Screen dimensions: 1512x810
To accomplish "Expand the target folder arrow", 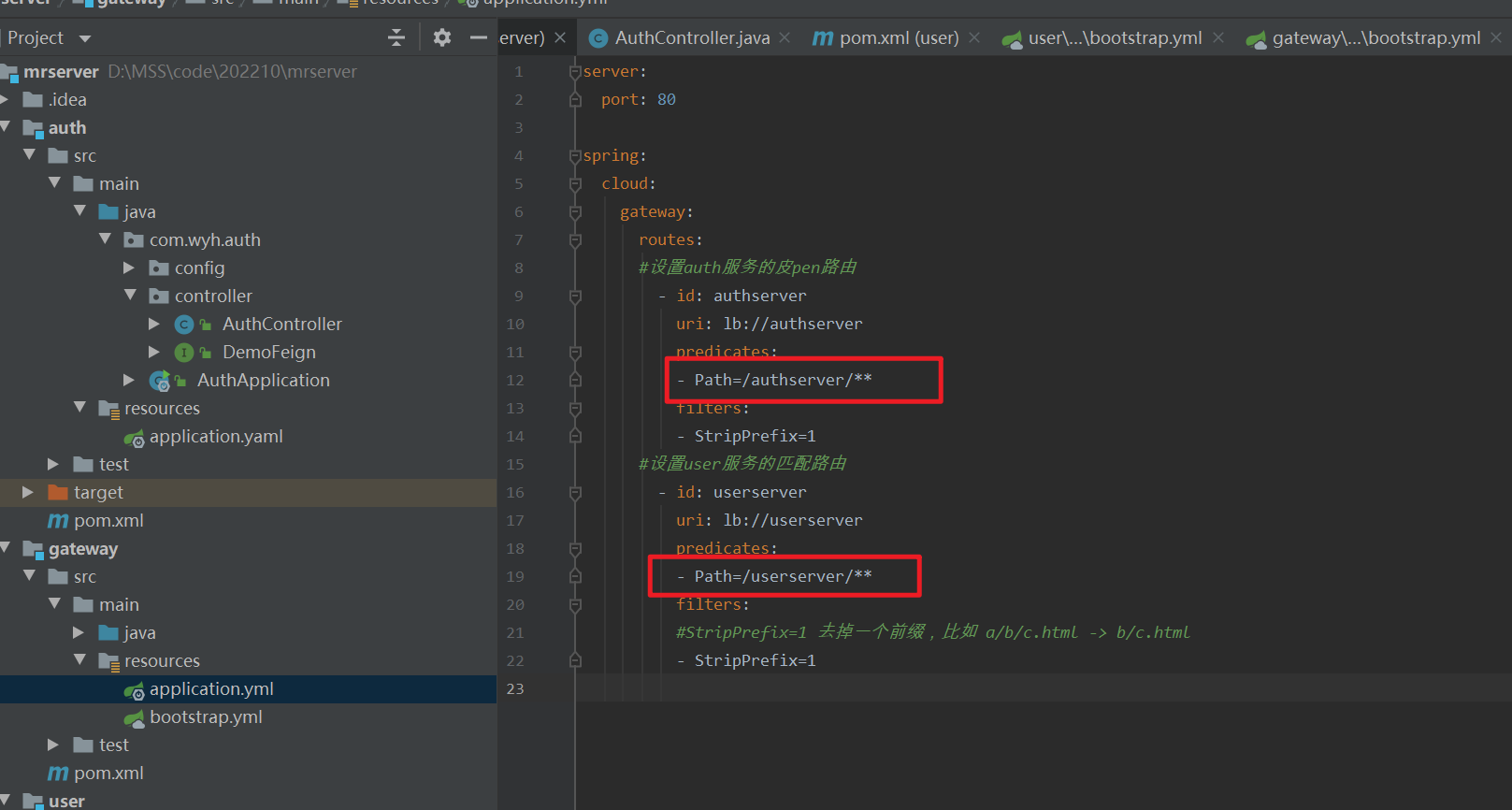I will (x=28, y=492).
